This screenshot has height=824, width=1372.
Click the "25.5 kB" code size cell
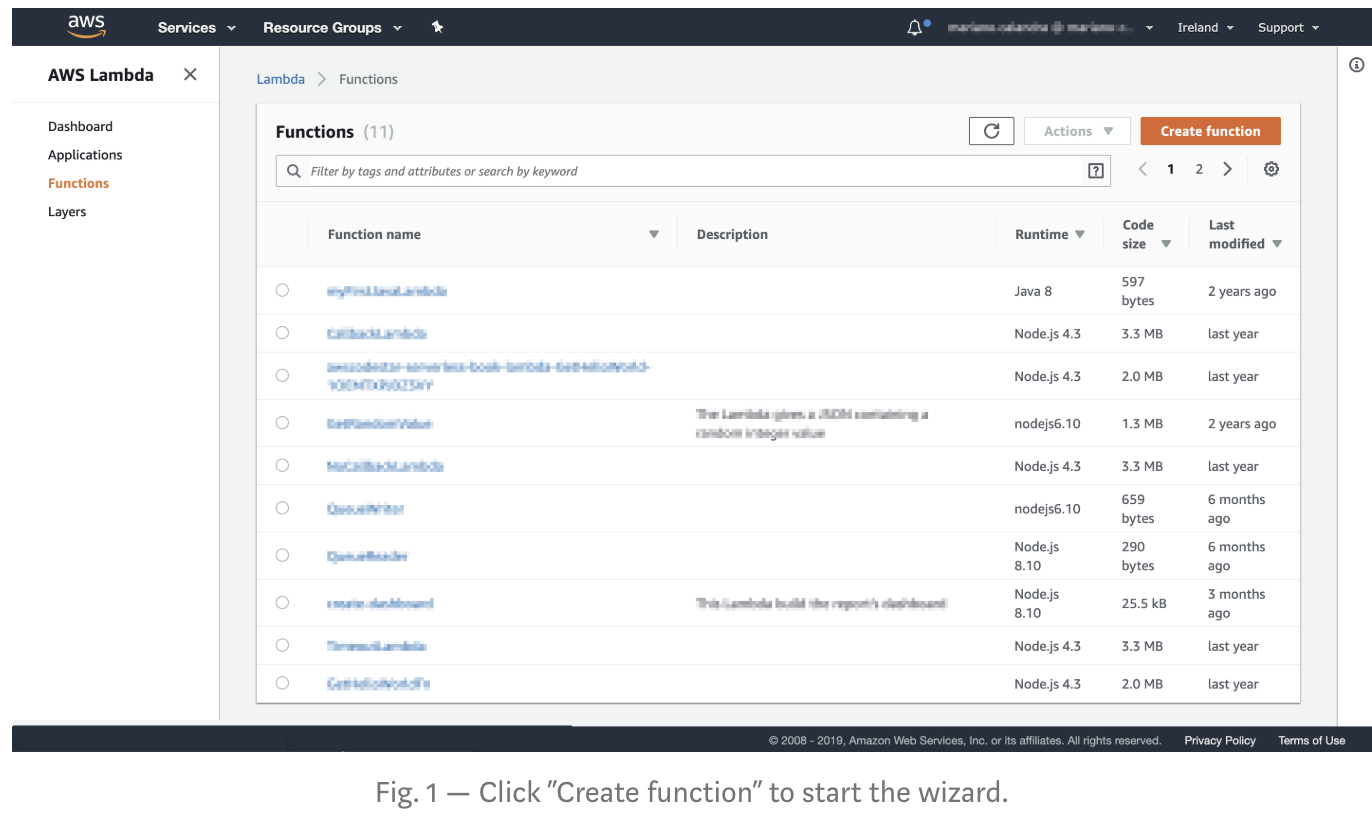1143,604
